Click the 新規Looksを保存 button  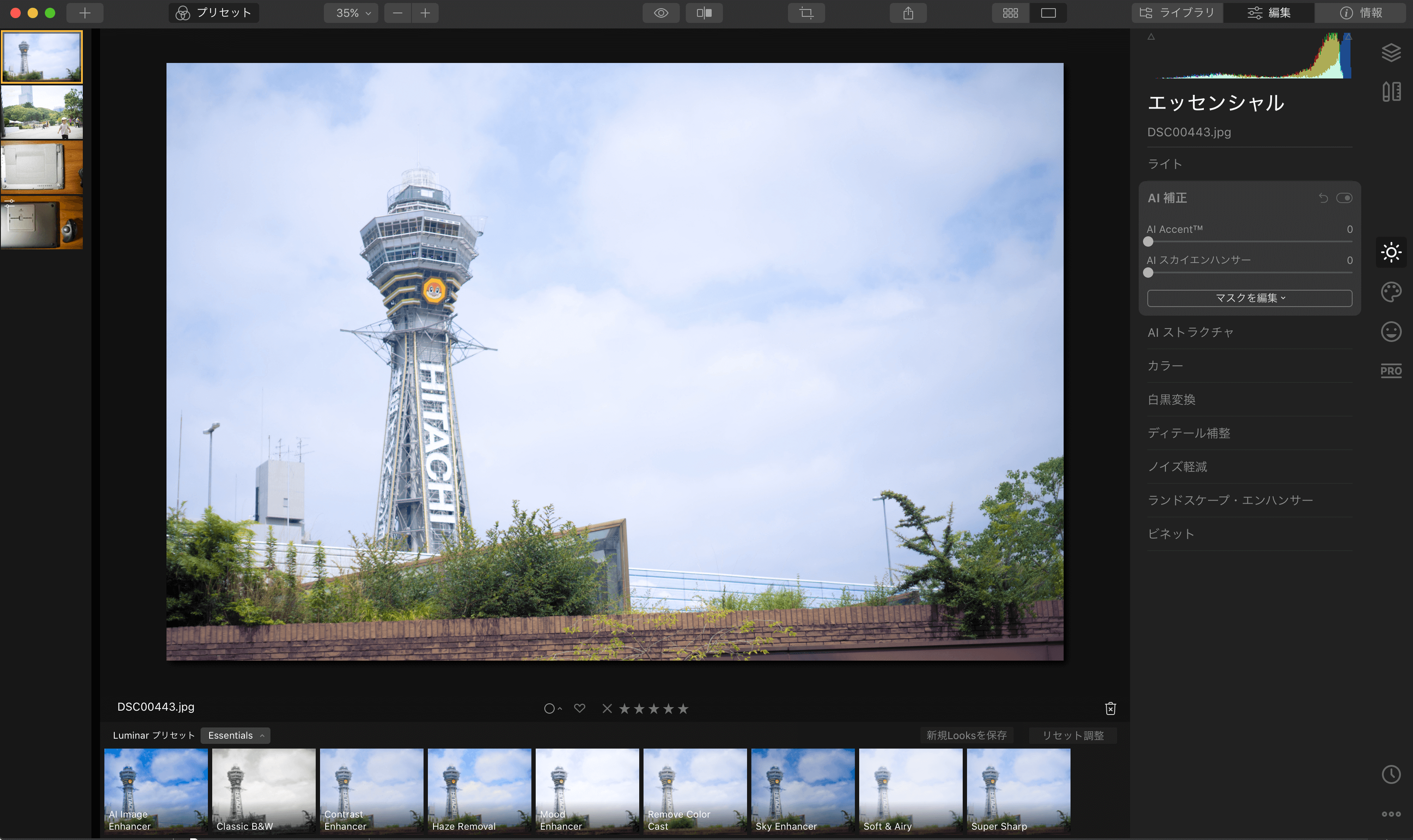[966, 735]
